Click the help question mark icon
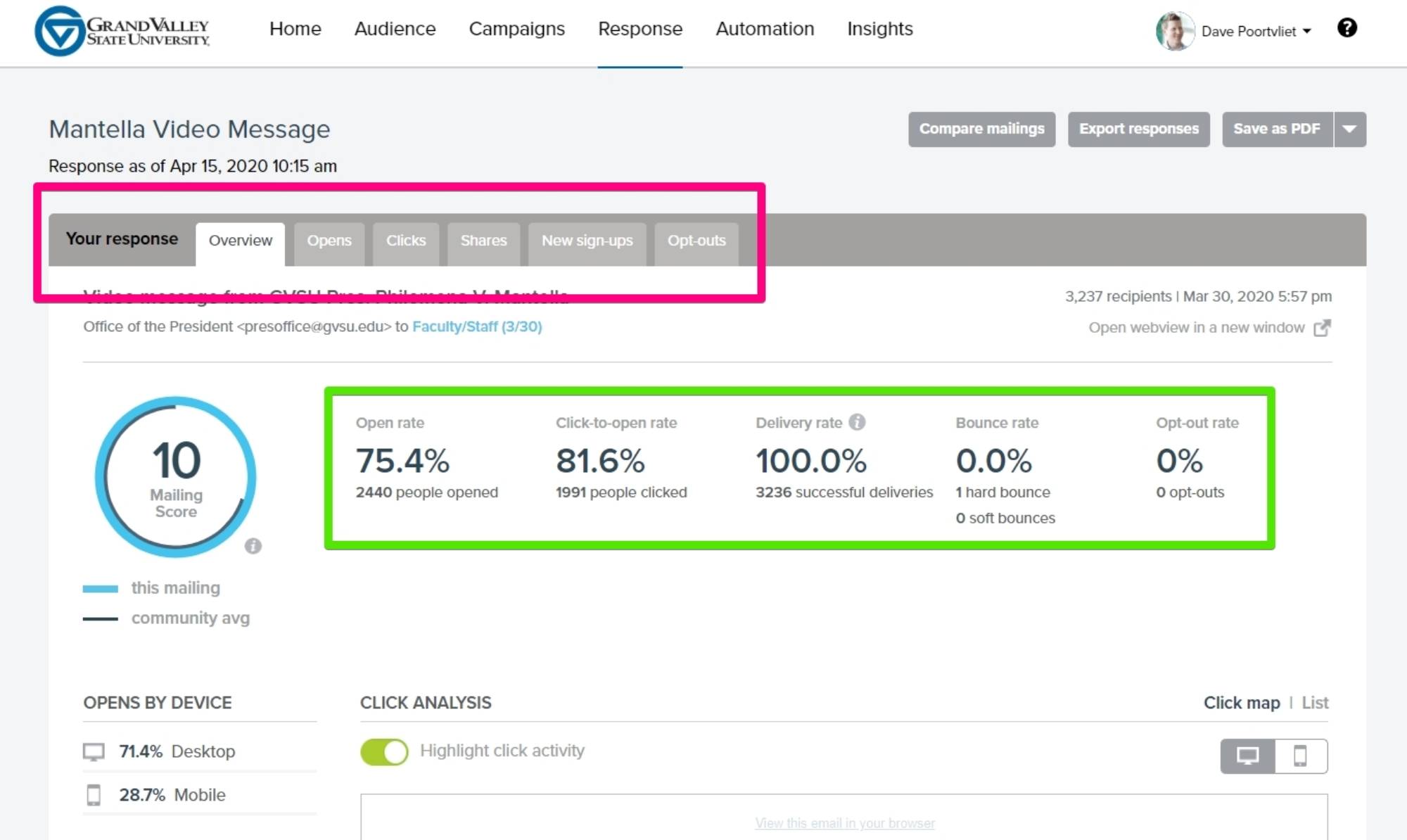This screenshot has width=1407, height=840. pyautogui.click(x=1346, y=28)
